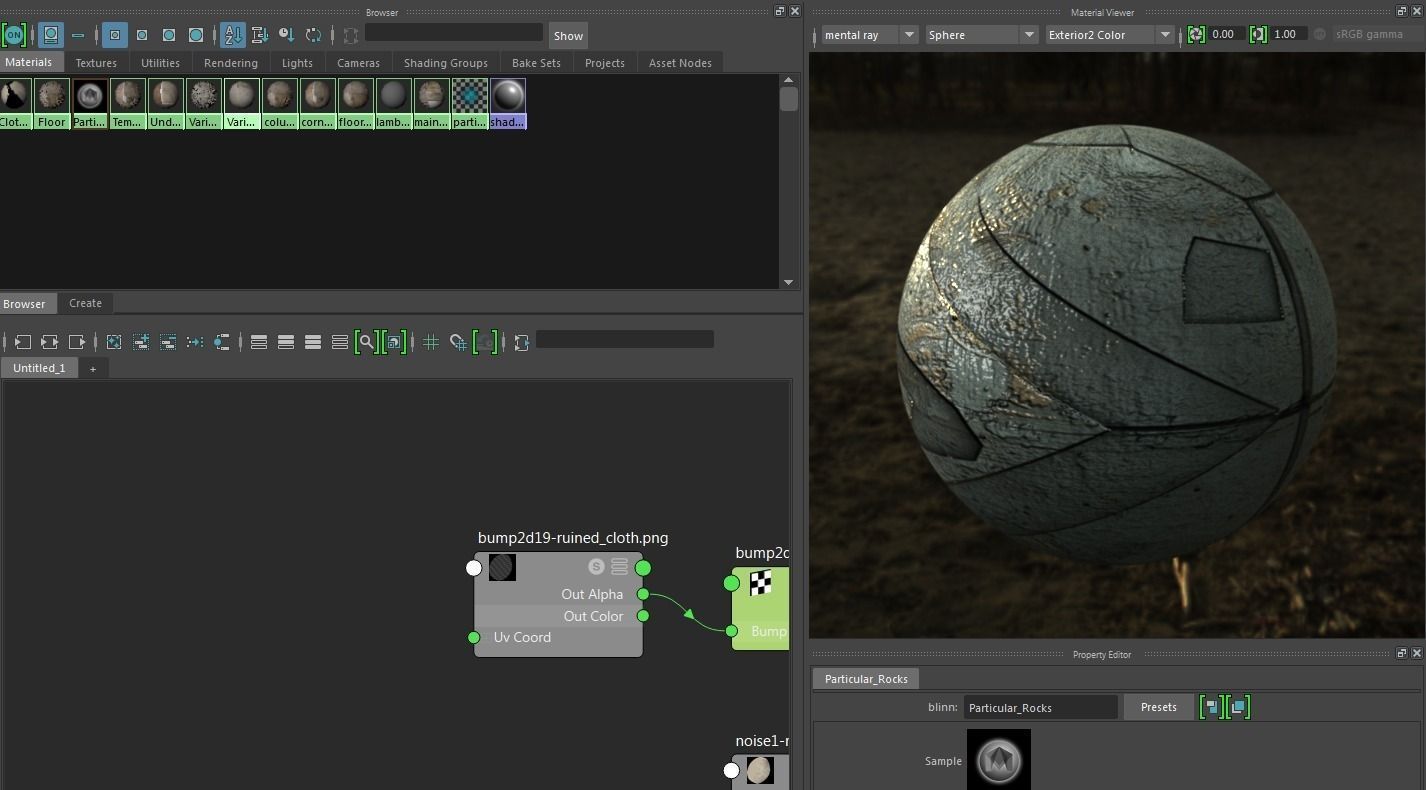Switch Browser to icon view
This screenshot has width=1426, height=790.
click(51, 35)
